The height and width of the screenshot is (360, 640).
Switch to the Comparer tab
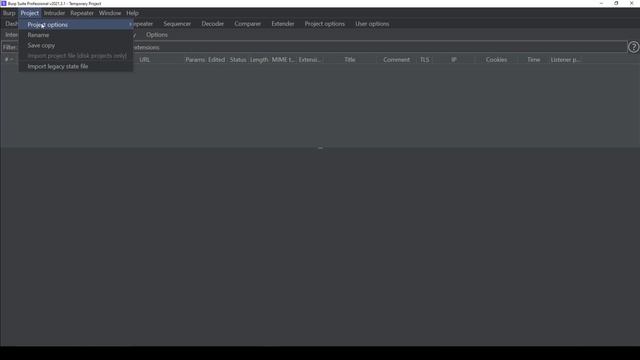point(247,24)
